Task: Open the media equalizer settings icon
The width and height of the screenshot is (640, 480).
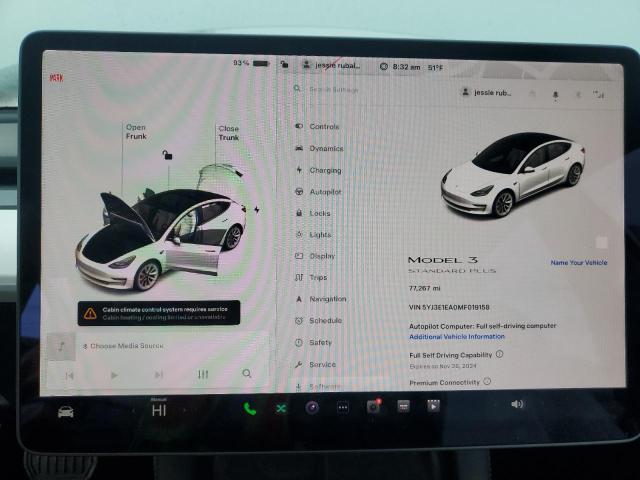Action: click(x=203, y=374)
